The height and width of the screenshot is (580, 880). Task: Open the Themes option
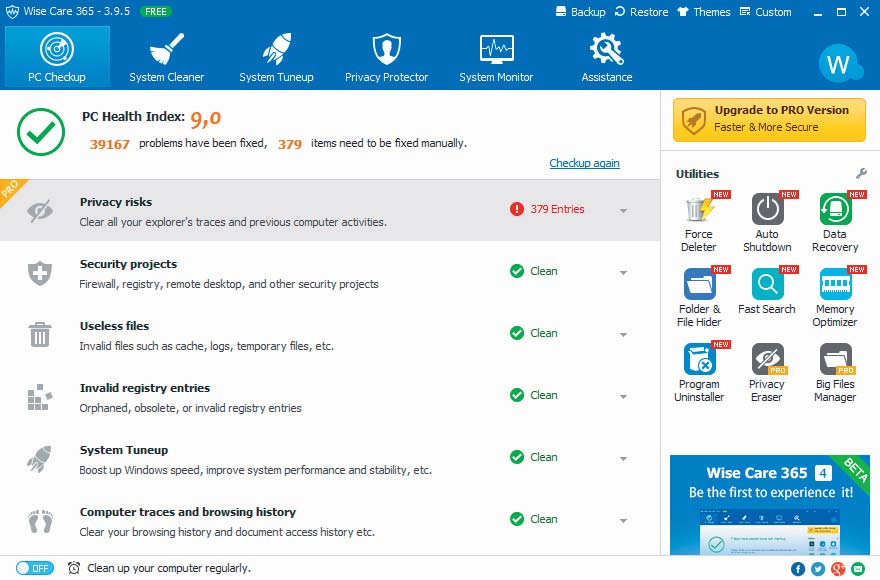(704, 12)
